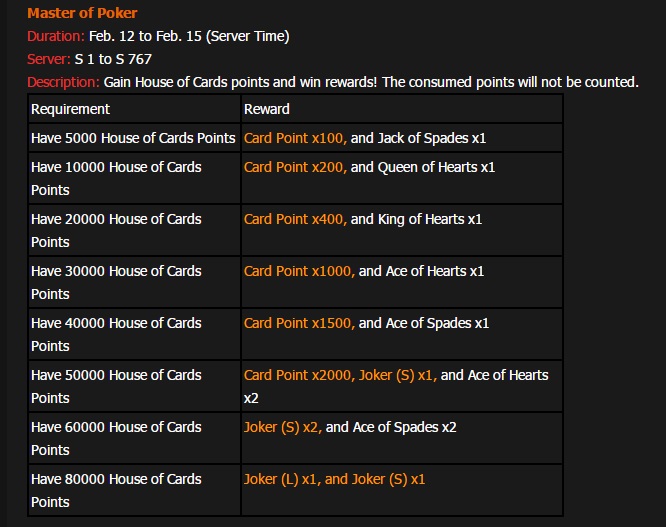Select the Reward column header
Viewport: 666px width, 527px height.
point(266,109)
